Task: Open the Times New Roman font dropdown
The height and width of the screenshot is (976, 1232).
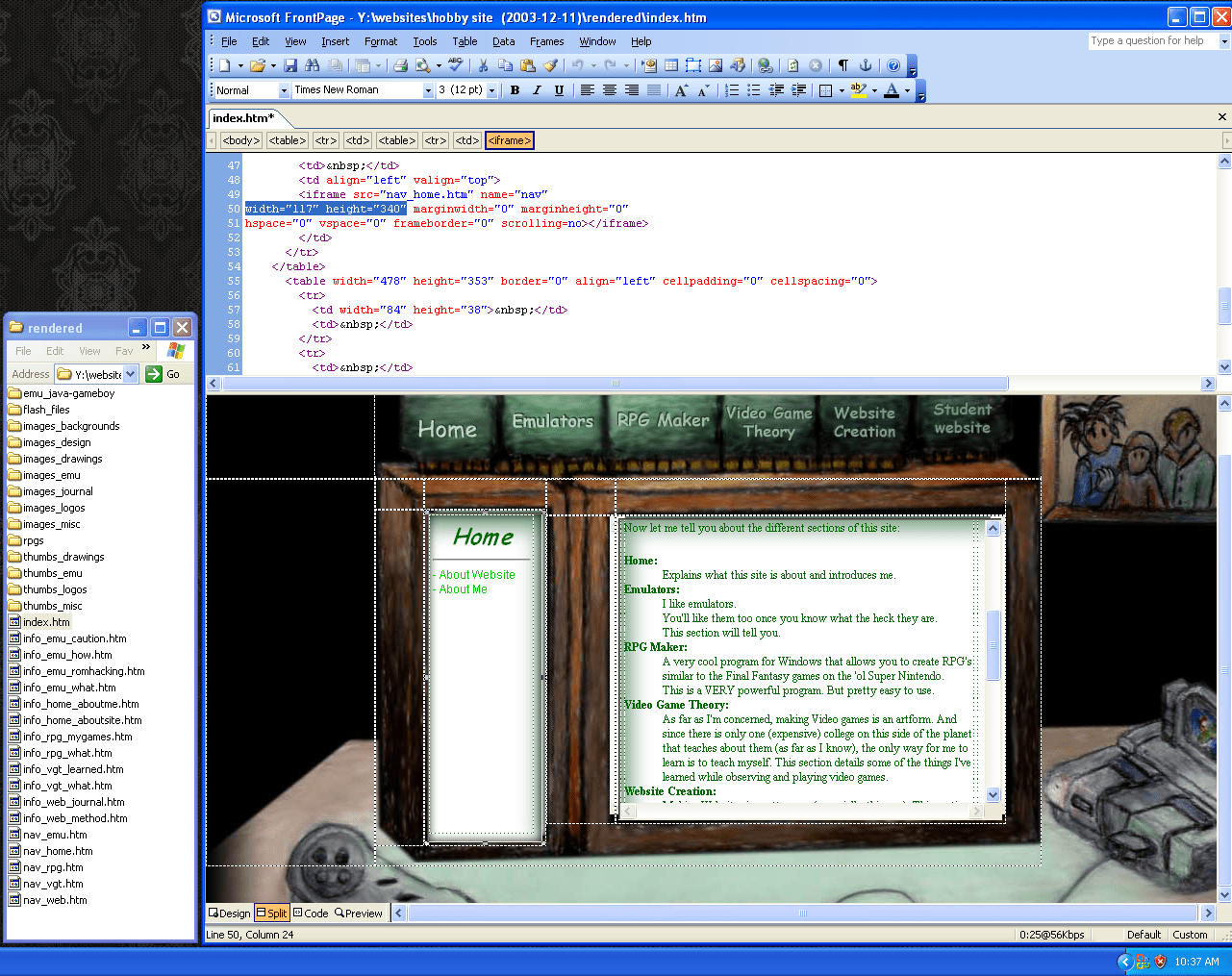Action: (x=428, y=90)
